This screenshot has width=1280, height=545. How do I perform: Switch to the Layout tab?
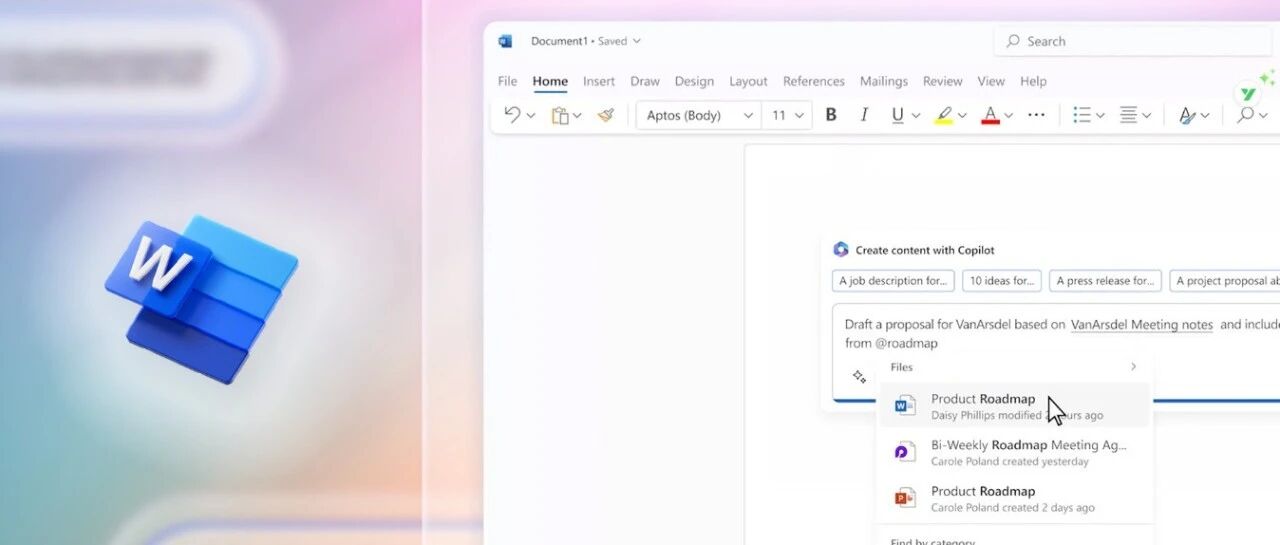pos(748,81)
